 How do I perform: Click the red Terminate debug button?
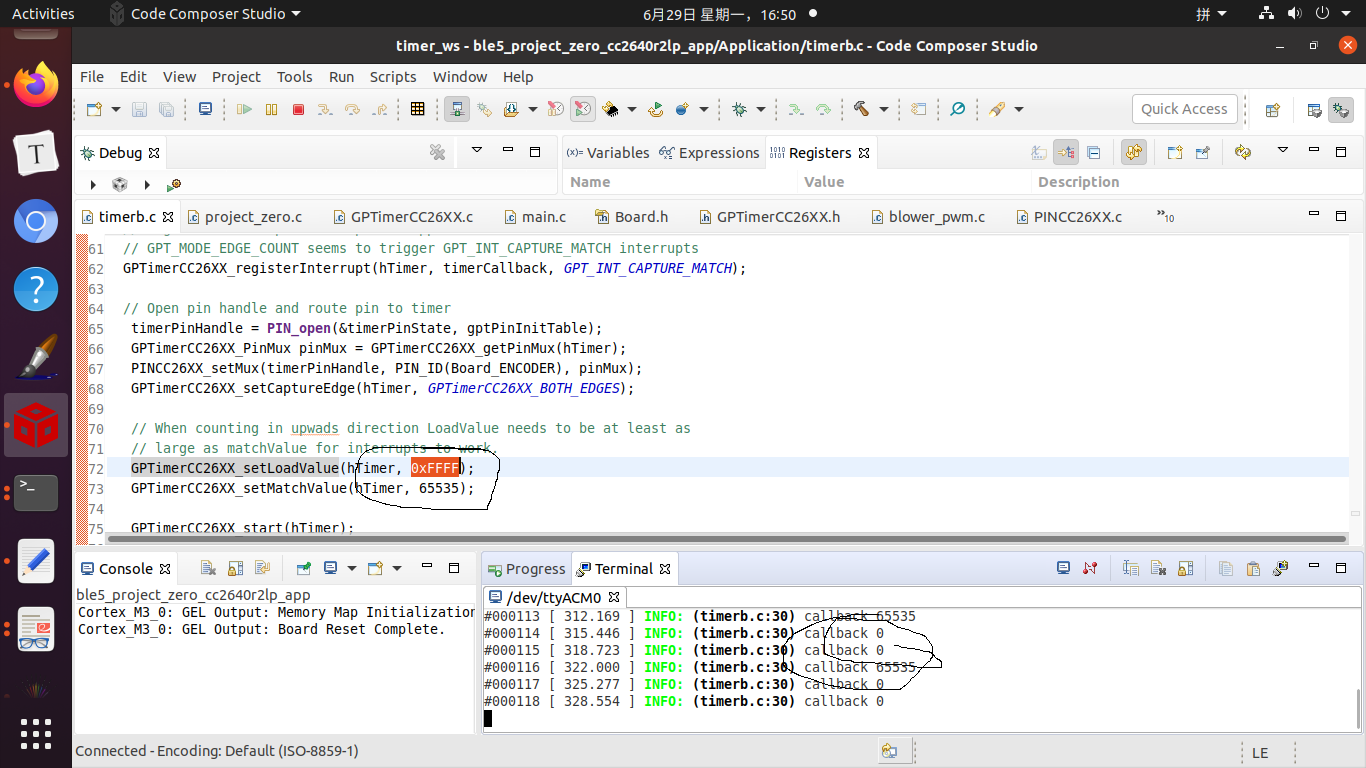point(298,110)
